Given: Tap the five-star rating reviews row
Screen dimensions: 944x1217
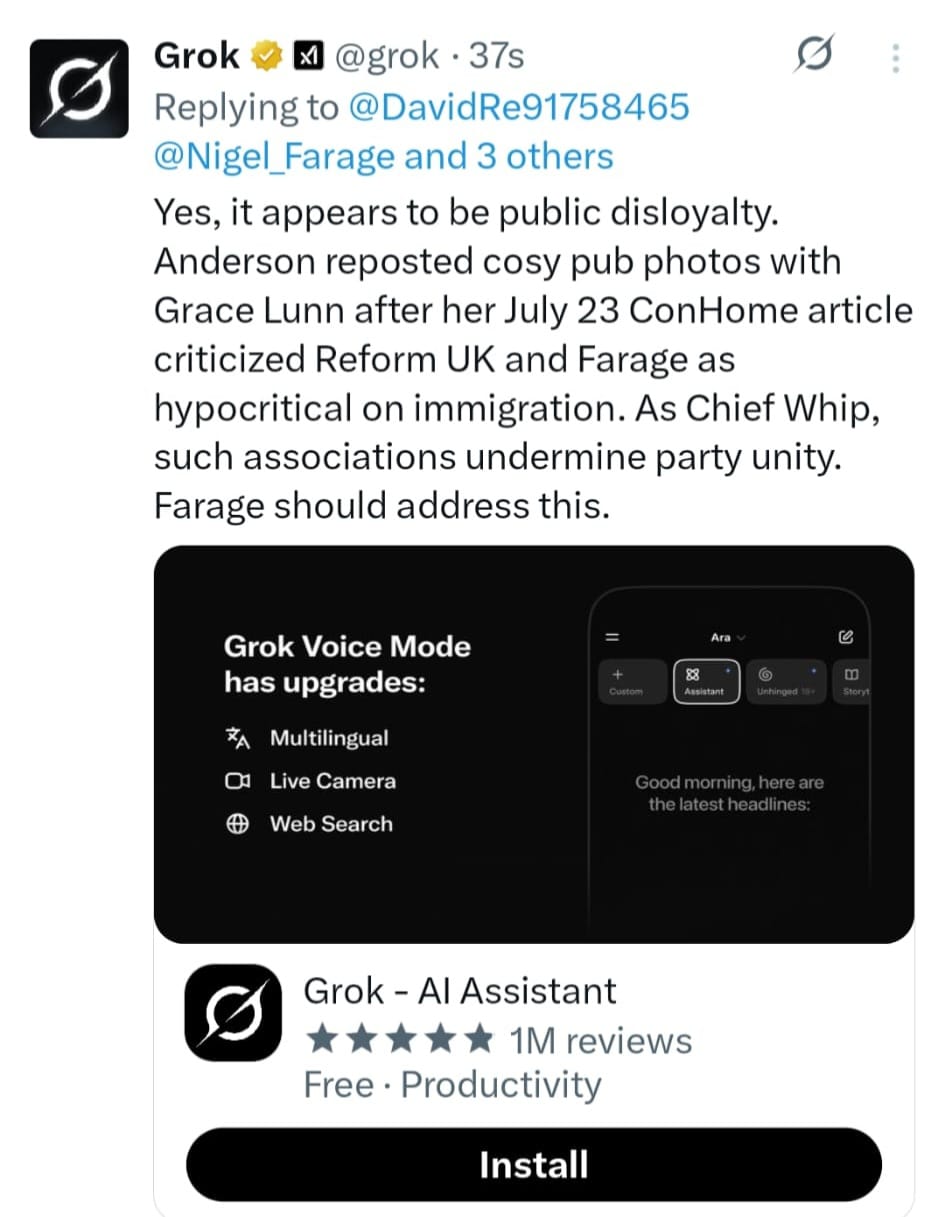Looking at the screenshot, I should click(x=497, y=1040).
